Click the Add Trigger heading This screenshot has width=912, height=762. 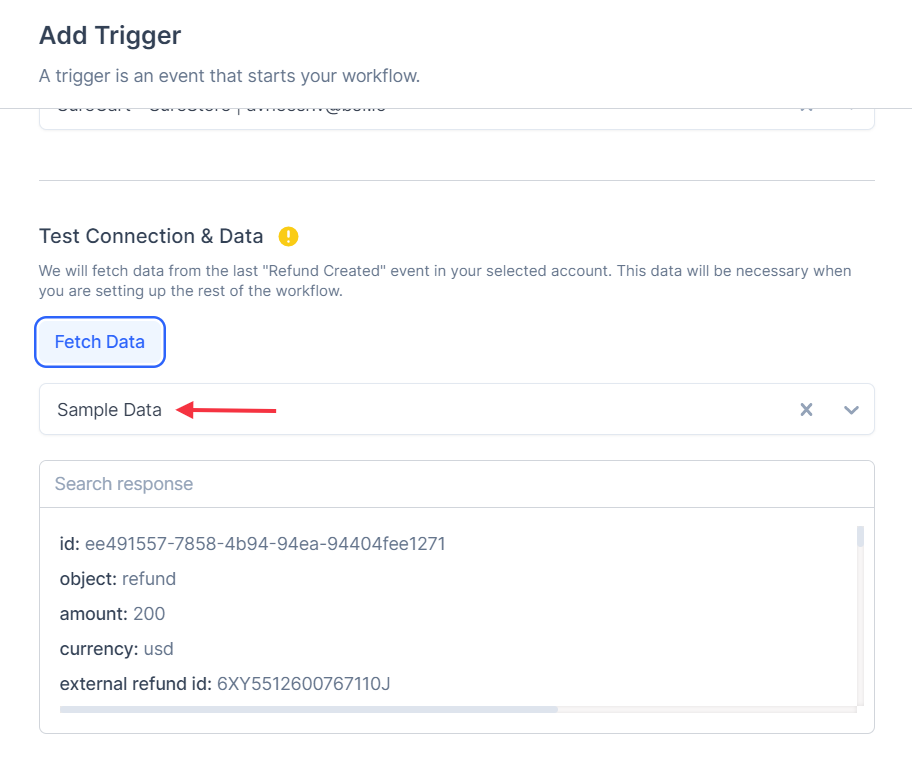pos(110,36)
